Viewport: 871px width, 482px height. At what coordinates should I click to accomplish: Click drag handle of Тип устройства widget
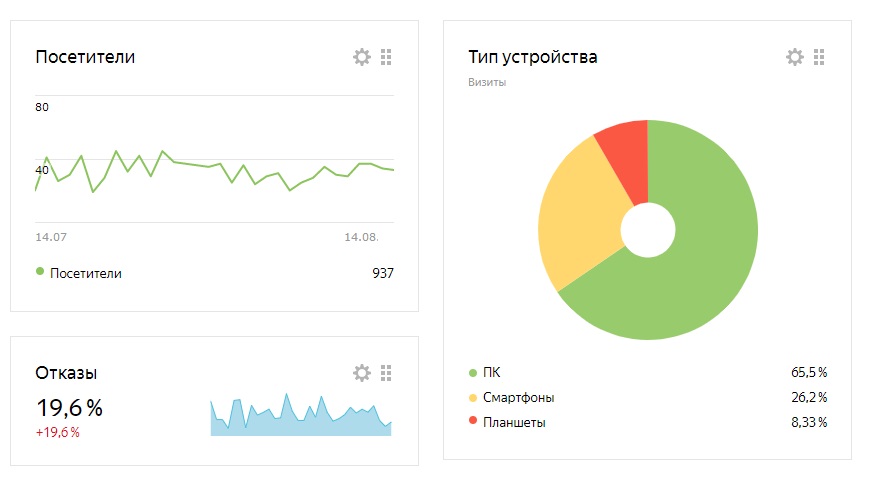tap(820, 57)
